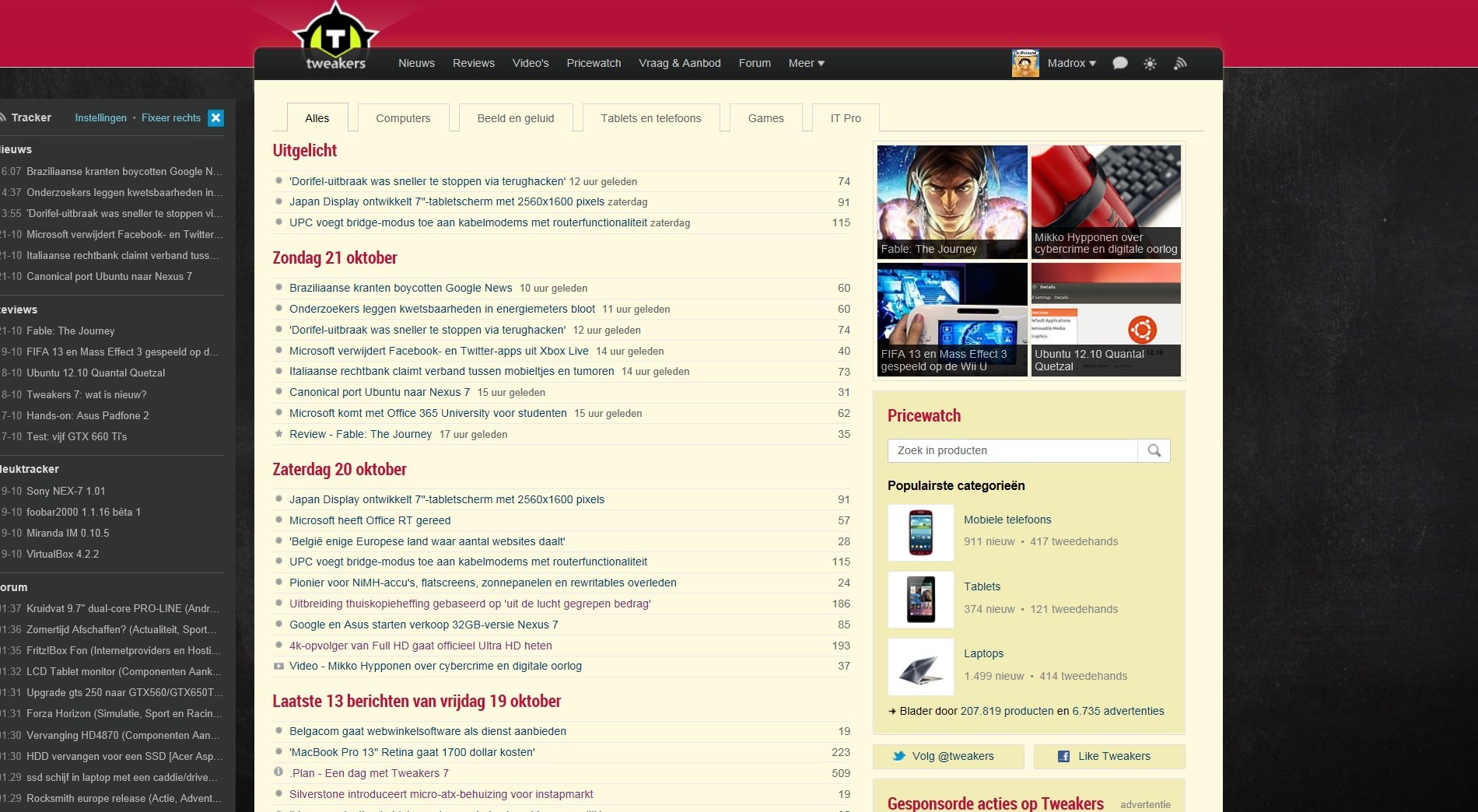Open 4k-opvolger Ultra HD article
The height and width of the screenshot is (812, 1478).
tap(421, 646)
